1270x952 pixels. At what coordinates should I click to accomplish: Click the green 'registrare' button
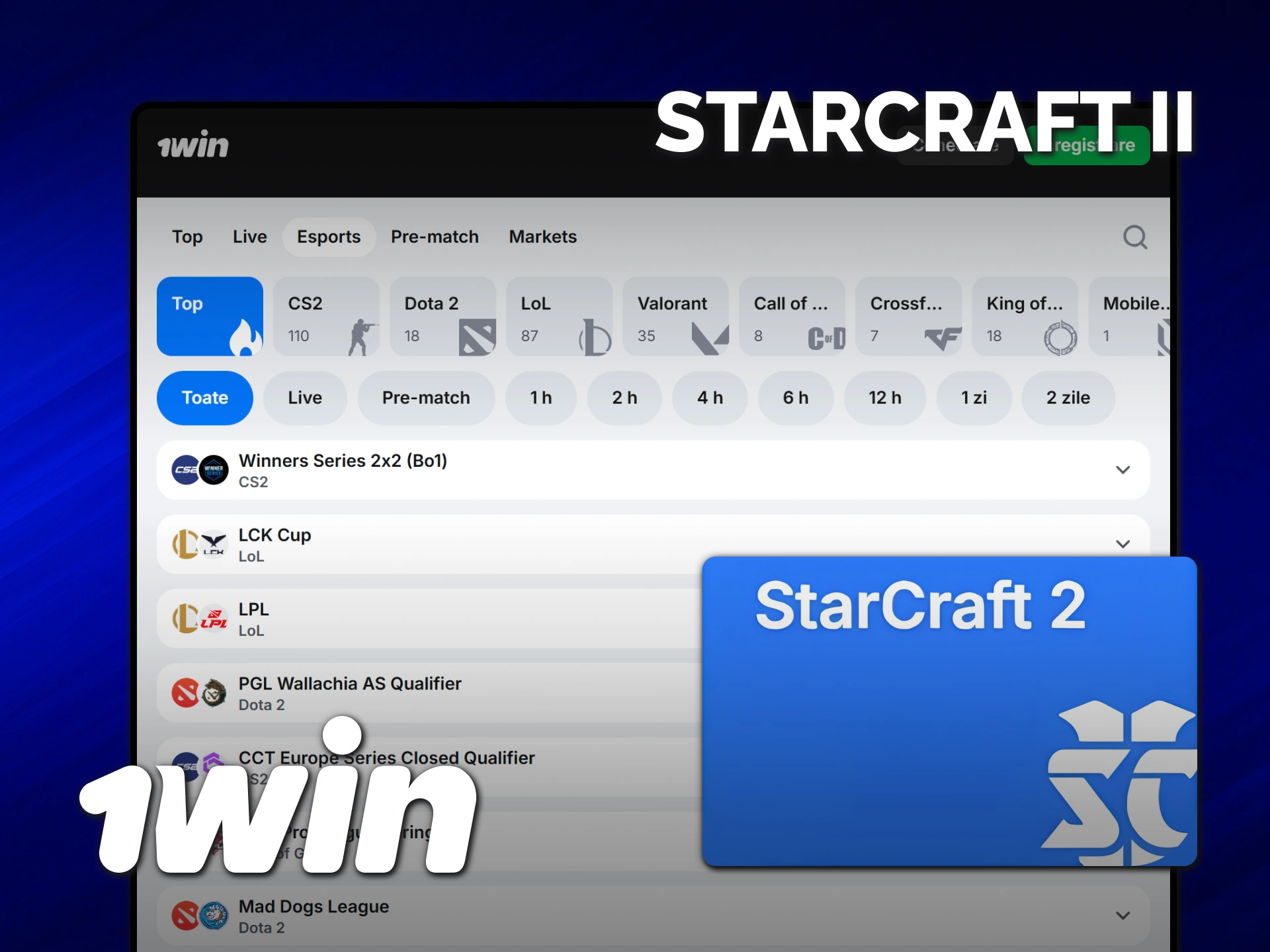(x=1087, y=145)
